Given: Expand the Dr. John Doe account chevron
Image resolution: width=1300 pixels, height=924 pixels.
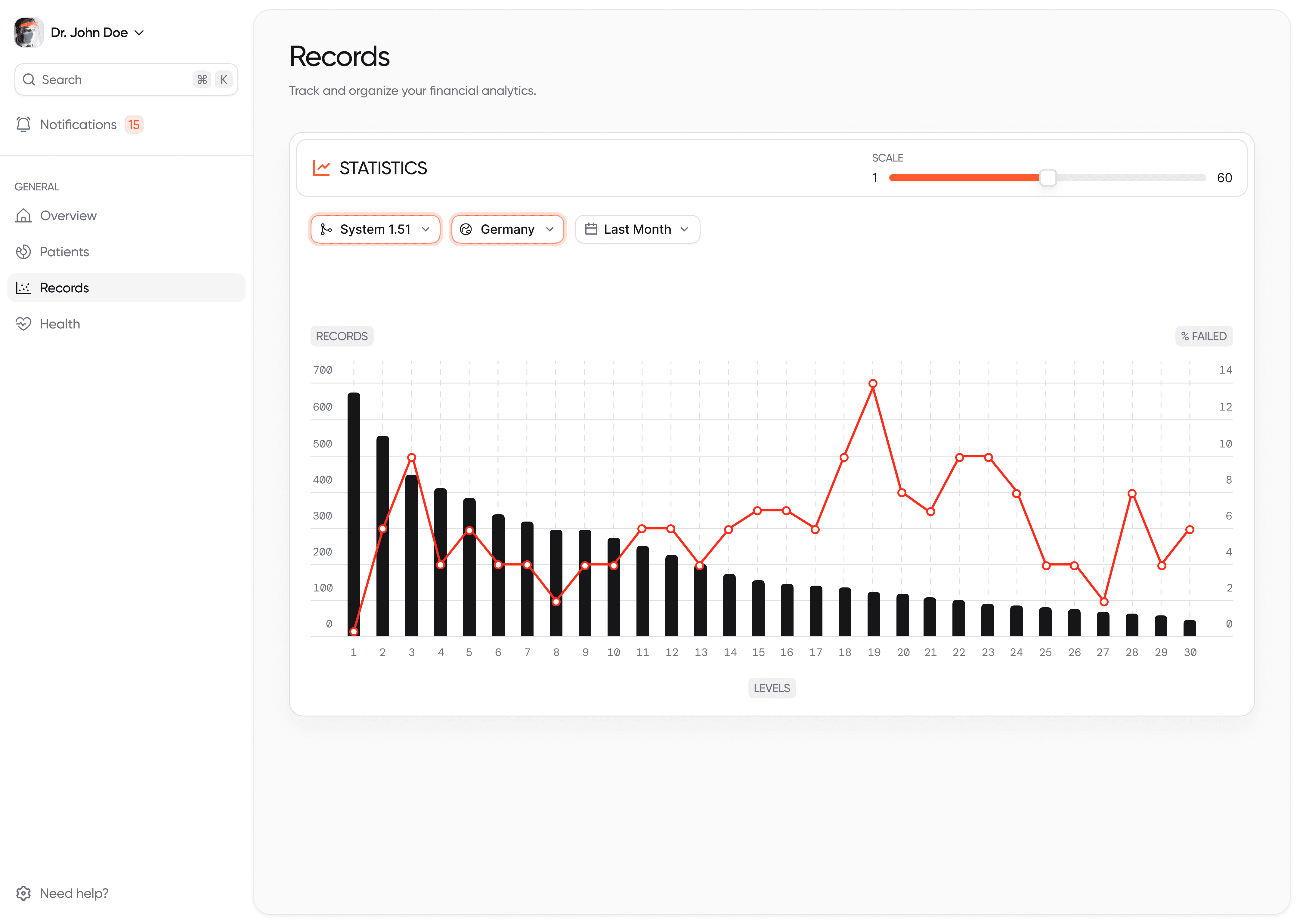Looking at the screenshot, I should [x=139, y=33].
